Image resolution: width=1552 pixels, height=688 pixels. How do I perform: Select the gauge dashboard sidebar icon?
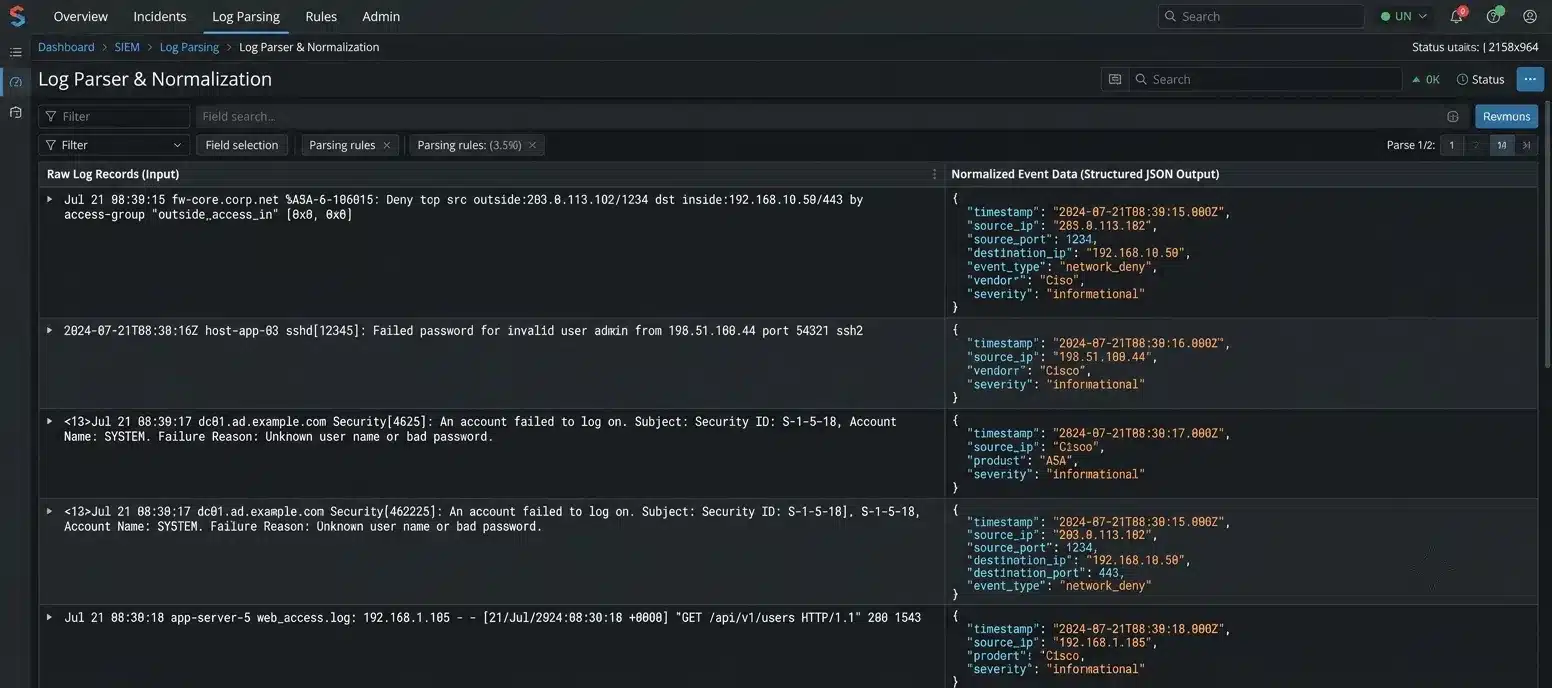(16, 82)
